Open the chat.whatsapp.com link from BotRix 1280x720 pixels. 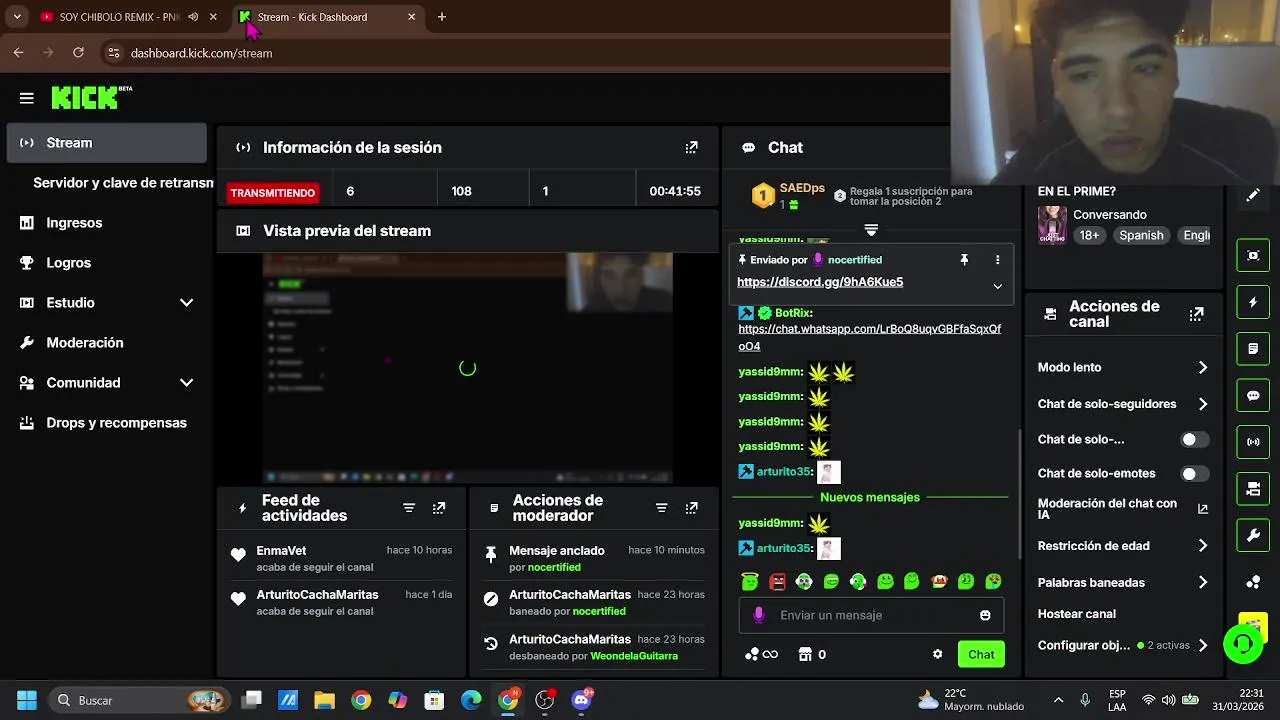coord(869,337)
